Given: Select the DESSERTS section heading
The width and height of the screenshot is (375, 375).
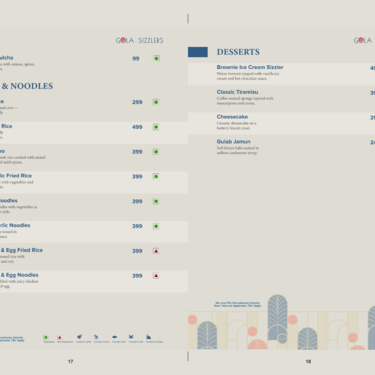Looking at the screenshot, I should pos(238,52).
